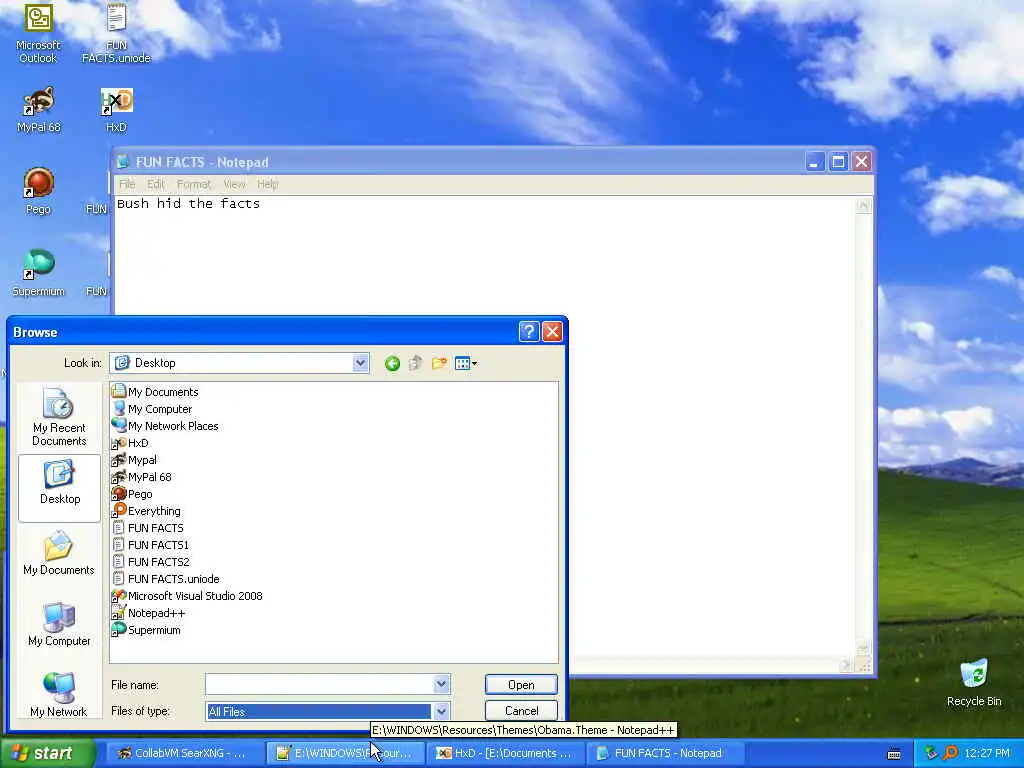Switch to FUN FACTS - Notepad taskbar button
The height and width of the screenshot is (768, 1024).
665,753
